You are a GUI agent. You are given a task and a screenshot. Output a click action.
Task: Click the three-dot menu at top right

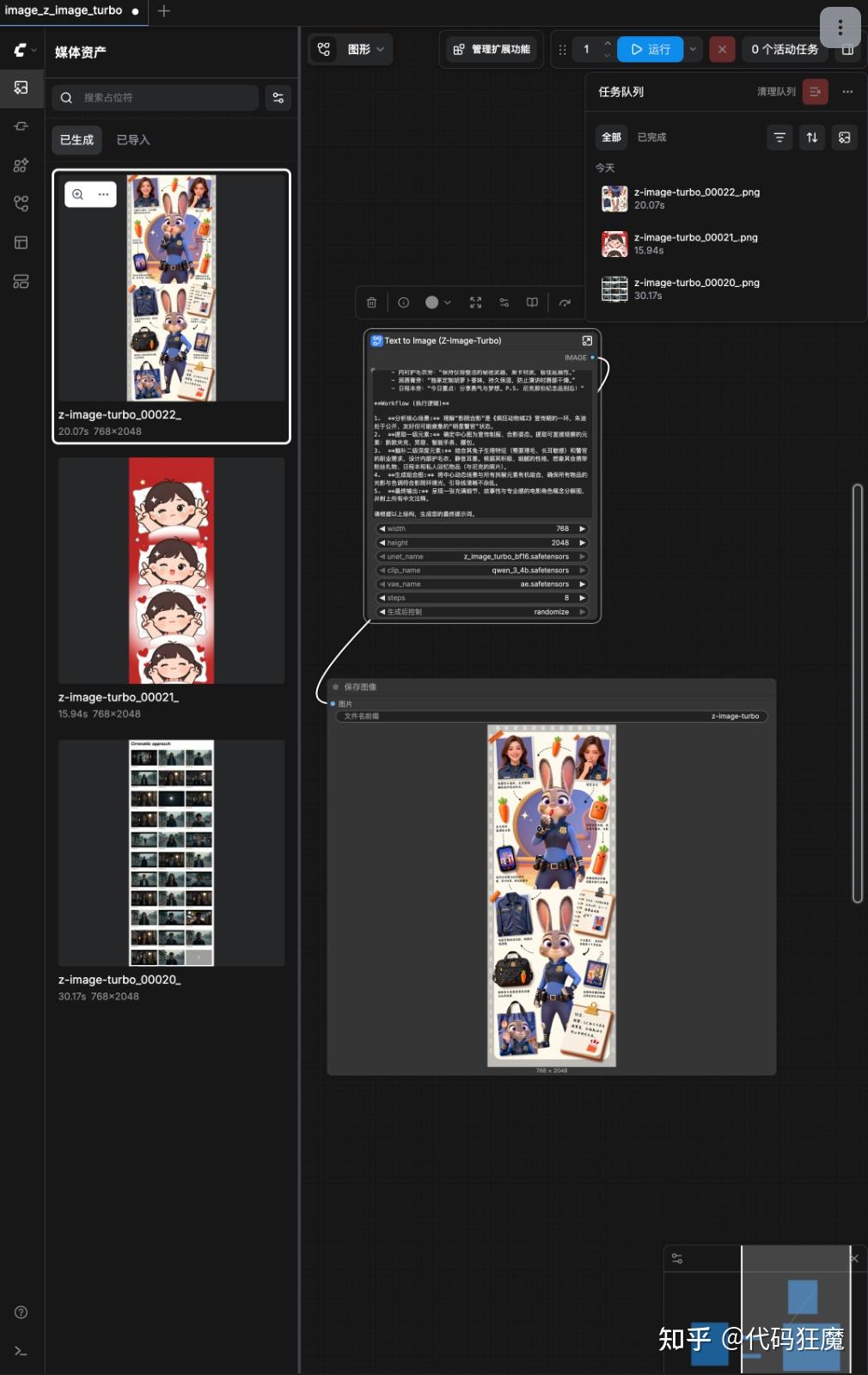coord(840,27)
